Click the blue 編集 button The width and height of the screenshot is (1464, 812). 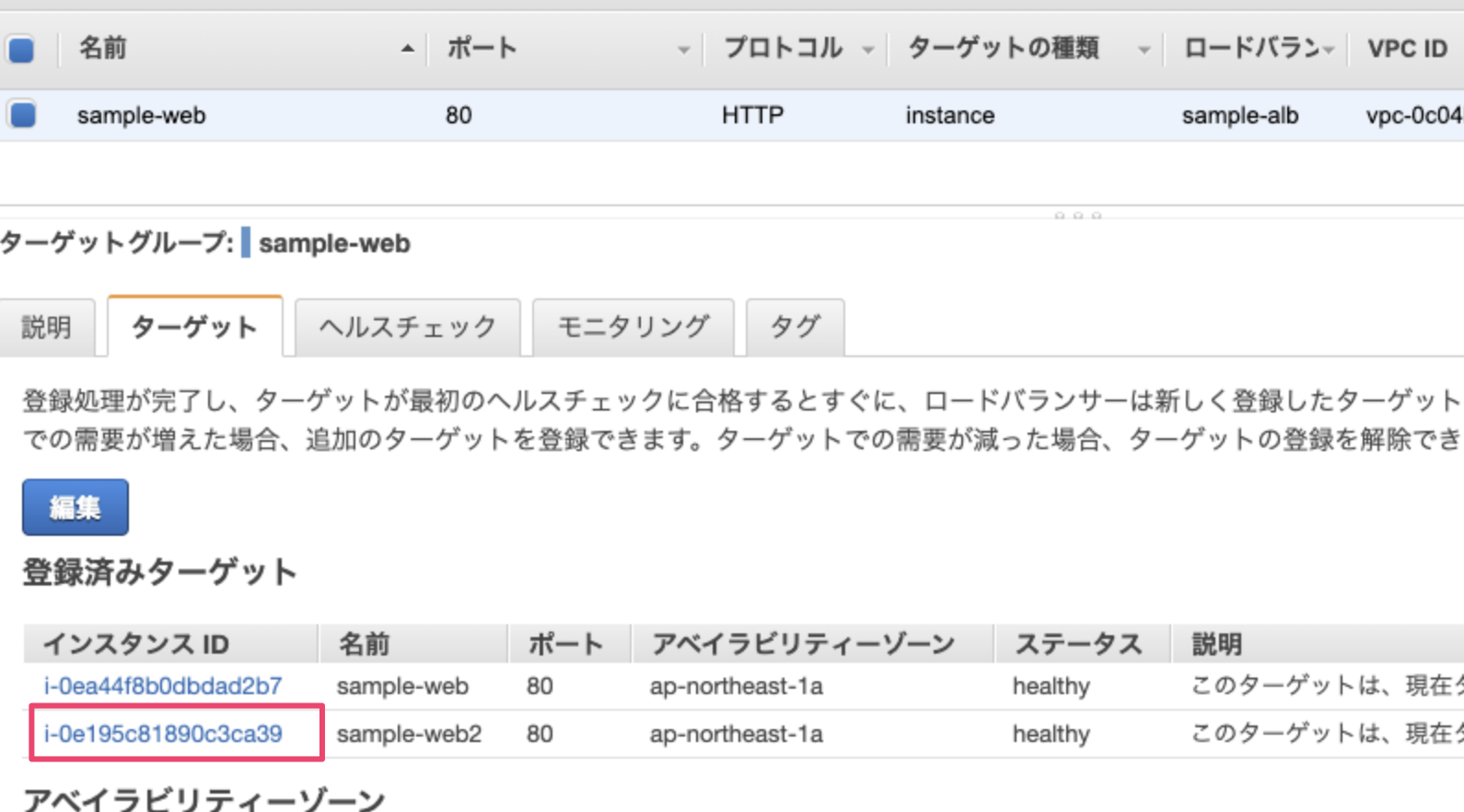(76, 507)
